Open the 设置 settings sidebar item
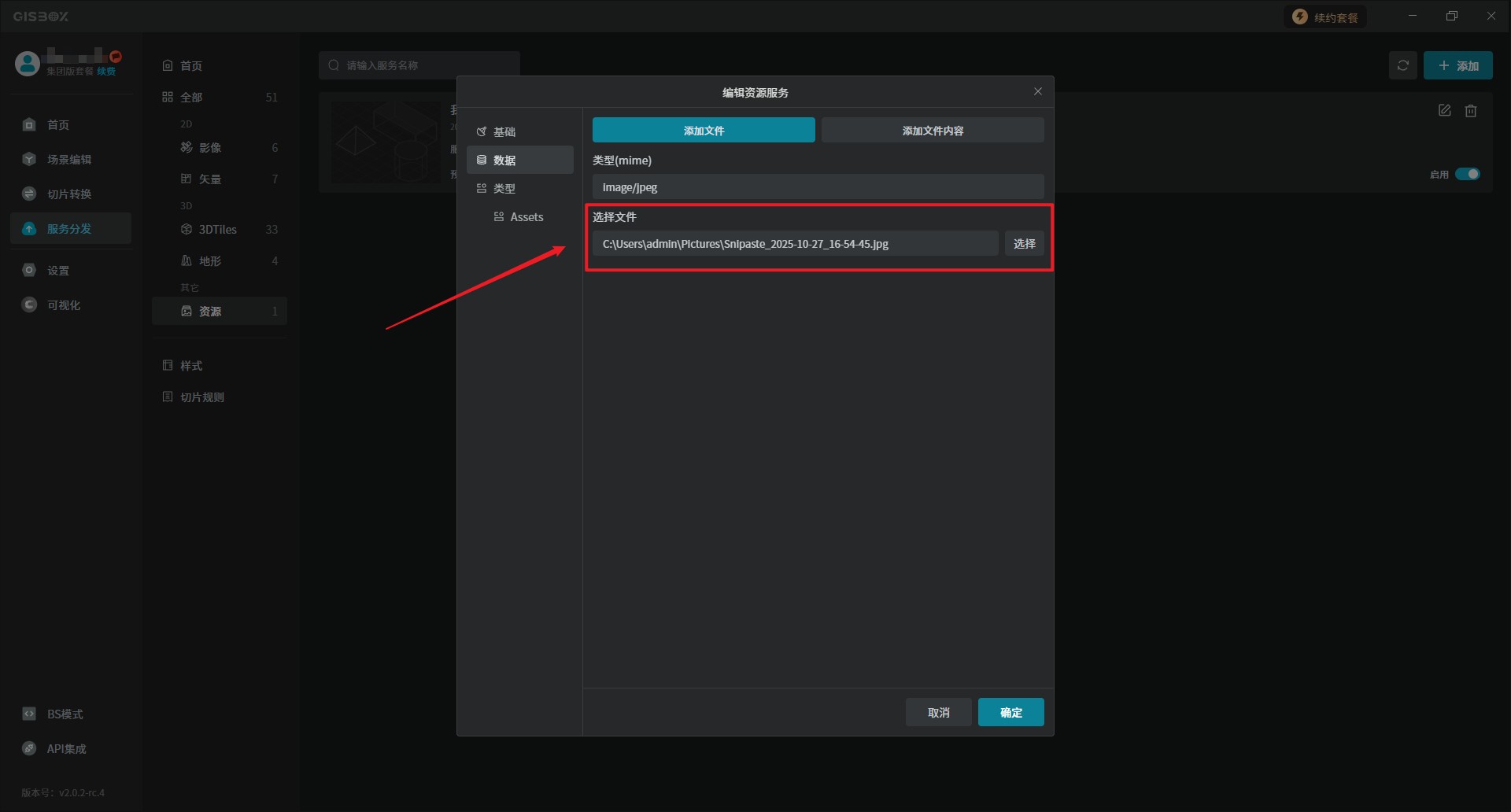This screenshot has height=812, width=1511. click(58, 271)
